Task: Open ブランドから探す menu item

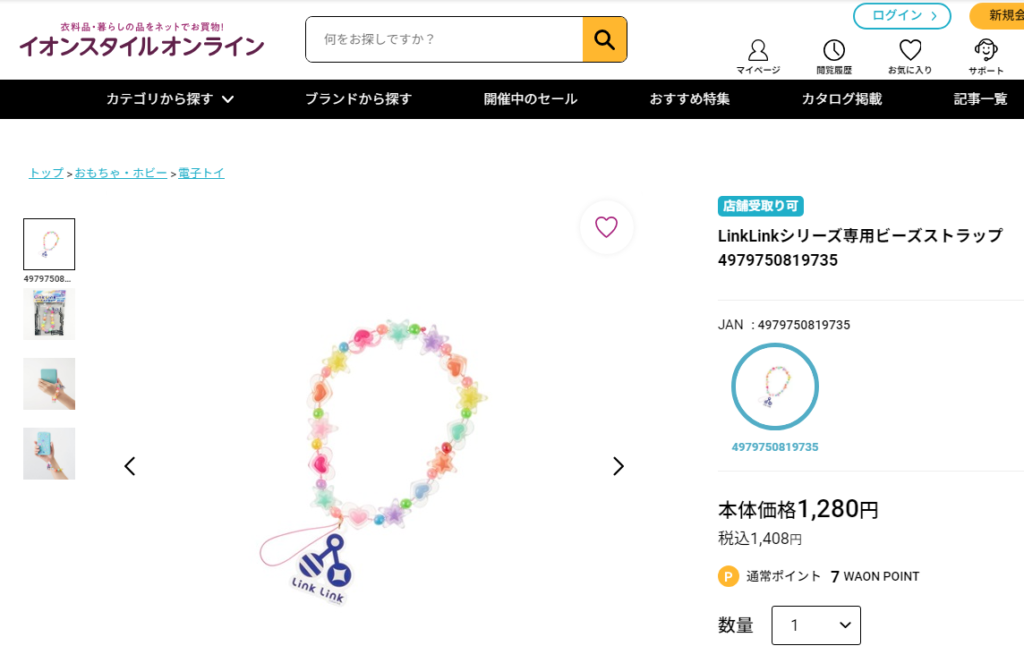Action: (x=358, y=99)
